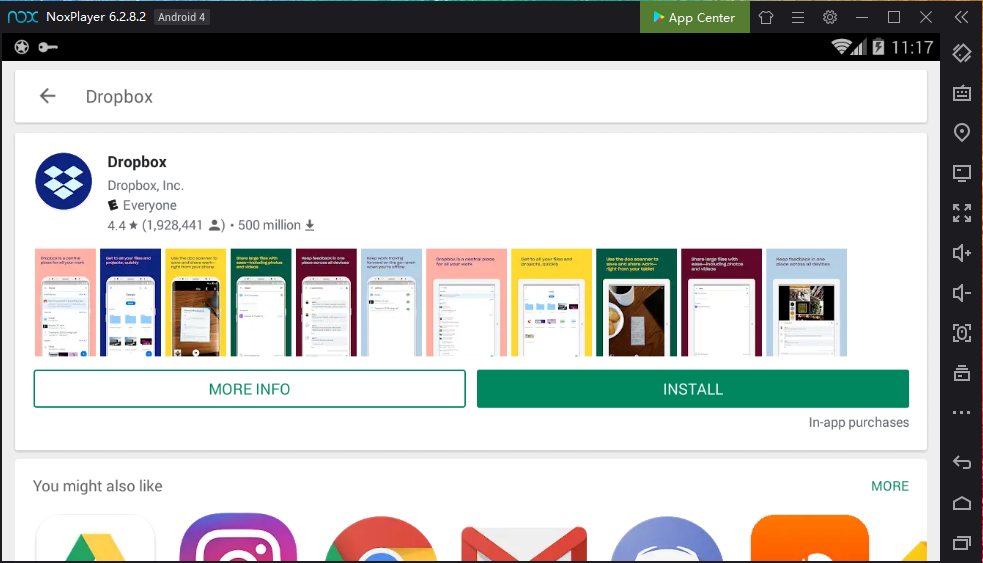Viewport: 983px width, 563px height.
Task: Open the Google Drive suggested app
Action: coord(95,538)
